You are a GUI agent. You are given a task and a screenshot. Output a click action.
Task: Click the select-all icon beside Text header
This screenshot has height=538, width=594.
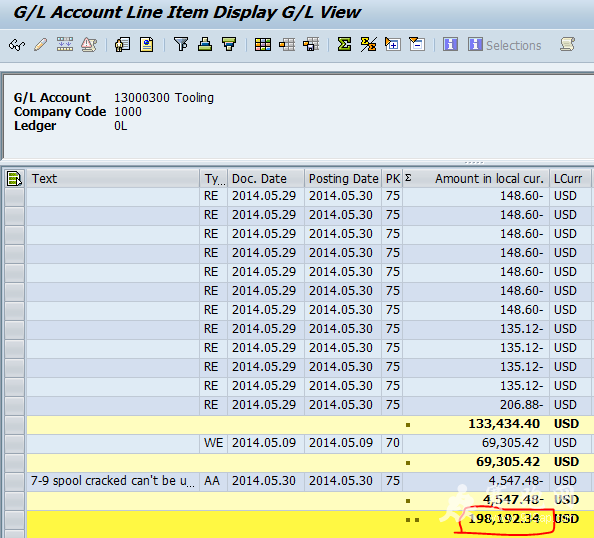pyautogui.click(x=15, y=178)
